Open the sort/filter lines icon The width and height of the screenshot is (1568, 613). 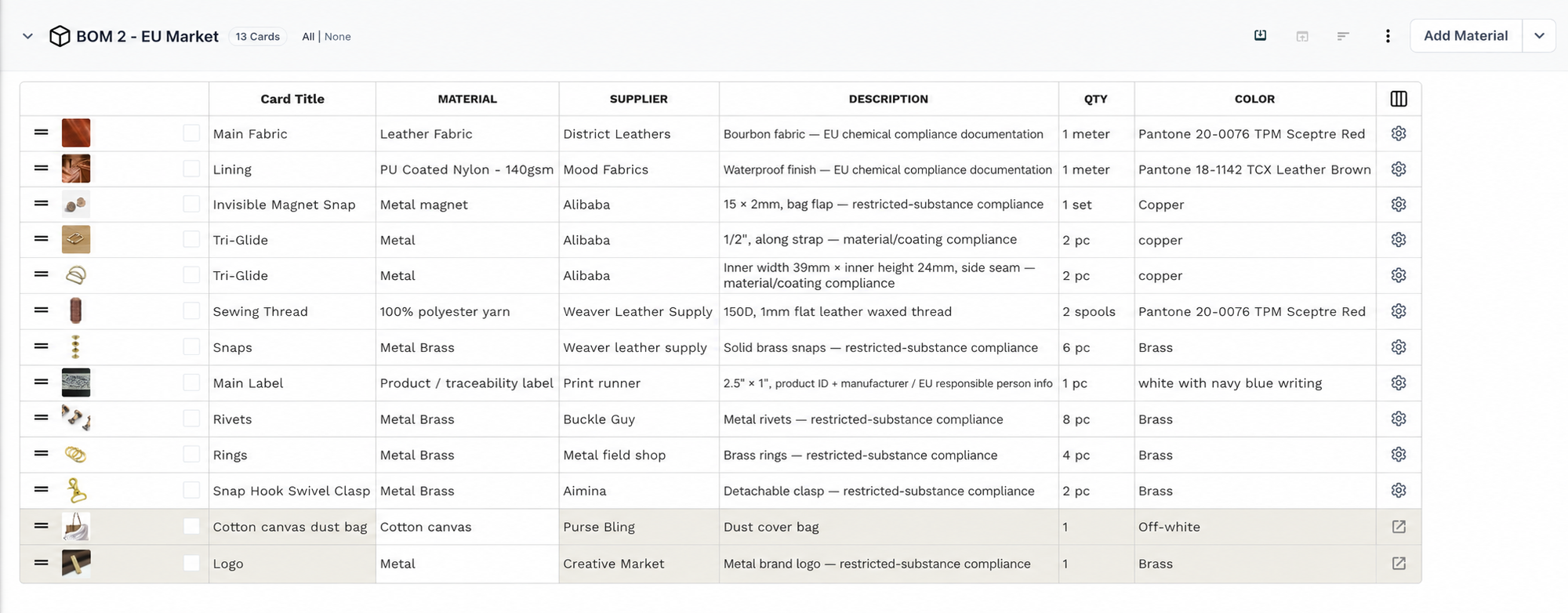[1343, 36]
